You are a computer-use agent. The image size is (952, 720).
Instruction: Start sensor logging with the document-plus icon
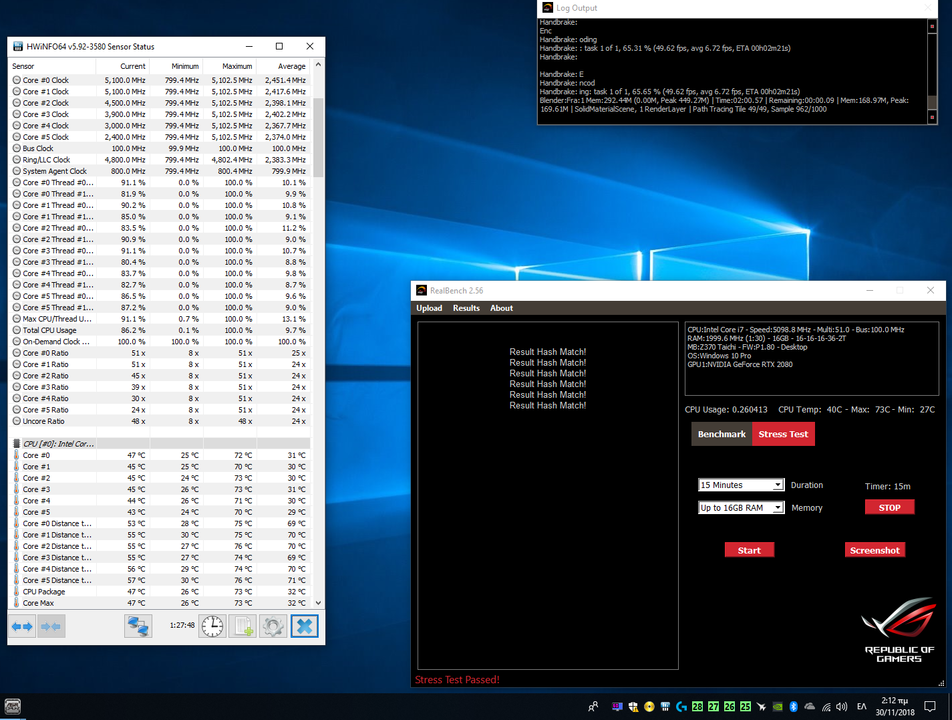pos(243,626)
